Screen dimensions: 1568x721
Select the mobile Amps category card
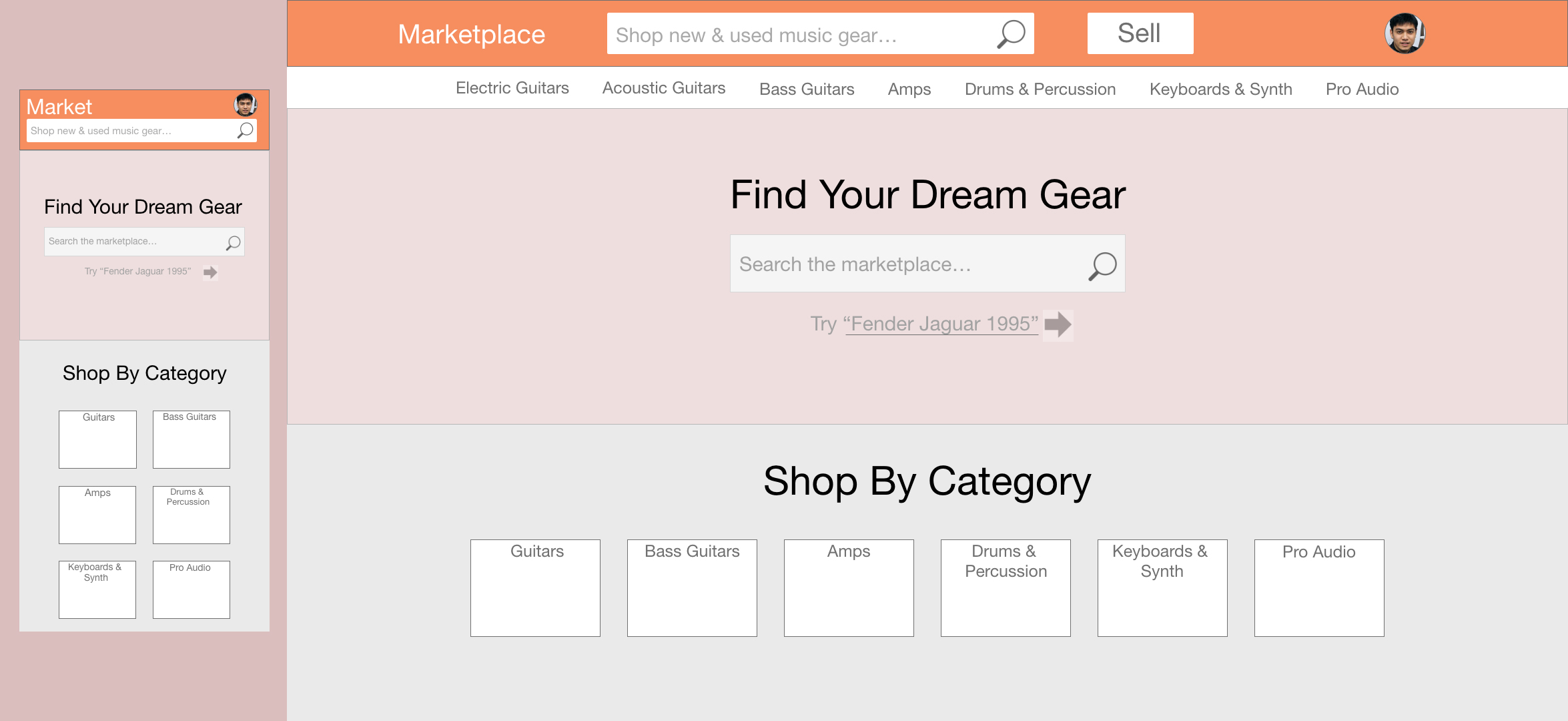pyautogui.click(x=97, y=515)
